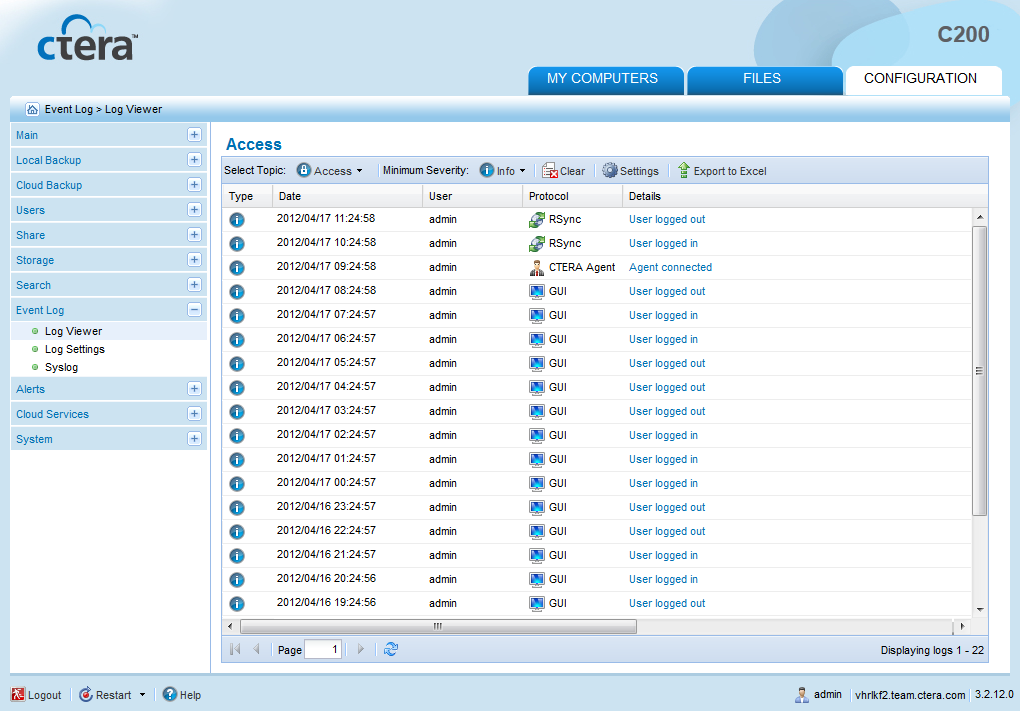The width and height of the screenshot is (1020, 711).
Task: Click the Clear logs icon
Action: pyautogui.click(x=550, y=170)
